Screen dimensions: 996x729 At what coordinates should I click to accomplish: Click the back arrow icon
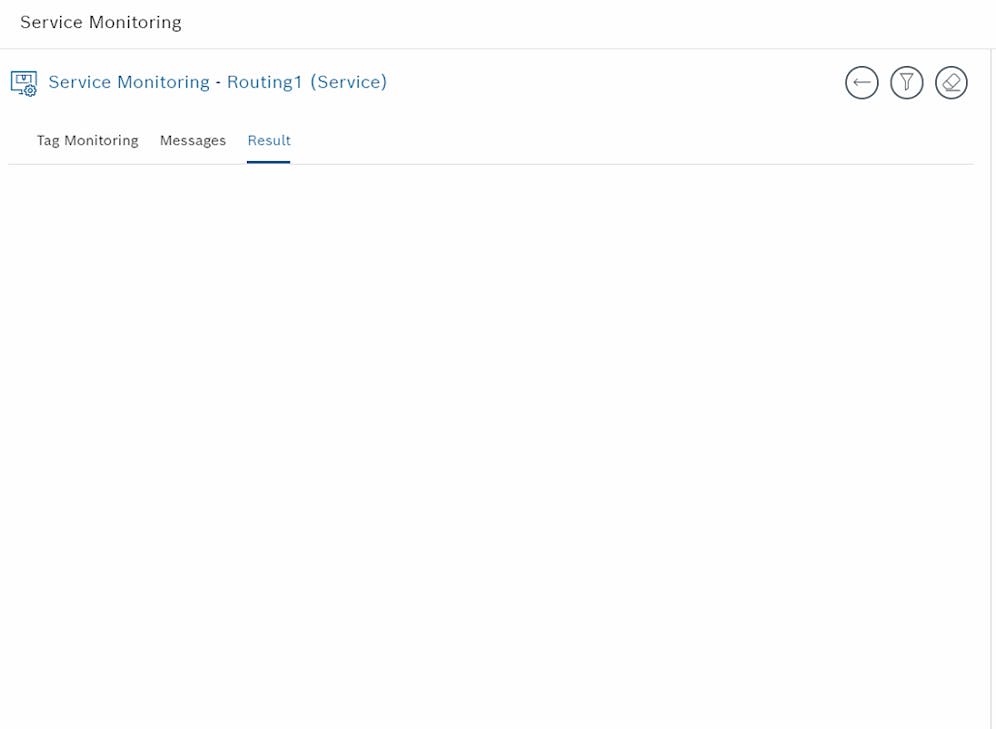pos(861,83)
